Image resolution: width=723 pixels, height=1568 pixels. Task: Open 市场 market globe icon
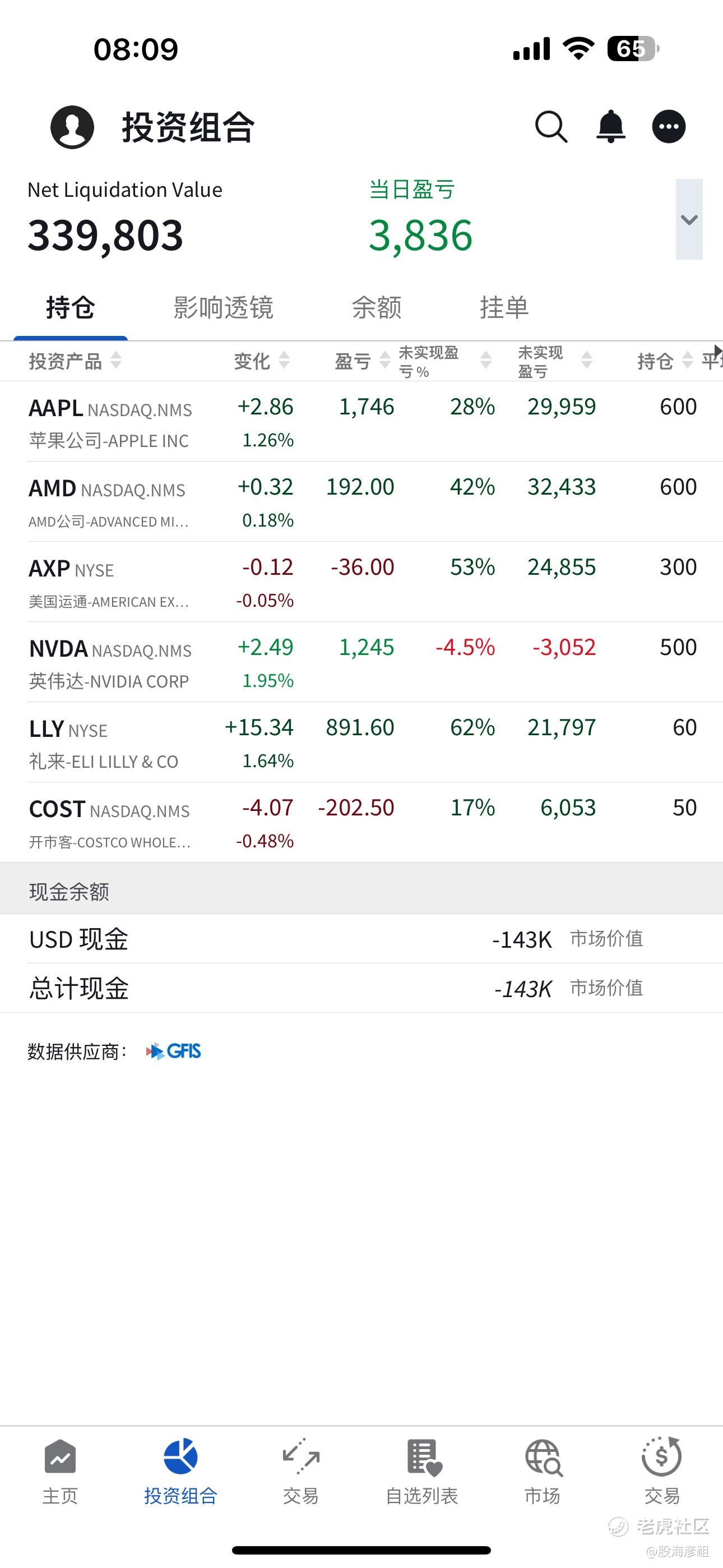click(543, 1457)
